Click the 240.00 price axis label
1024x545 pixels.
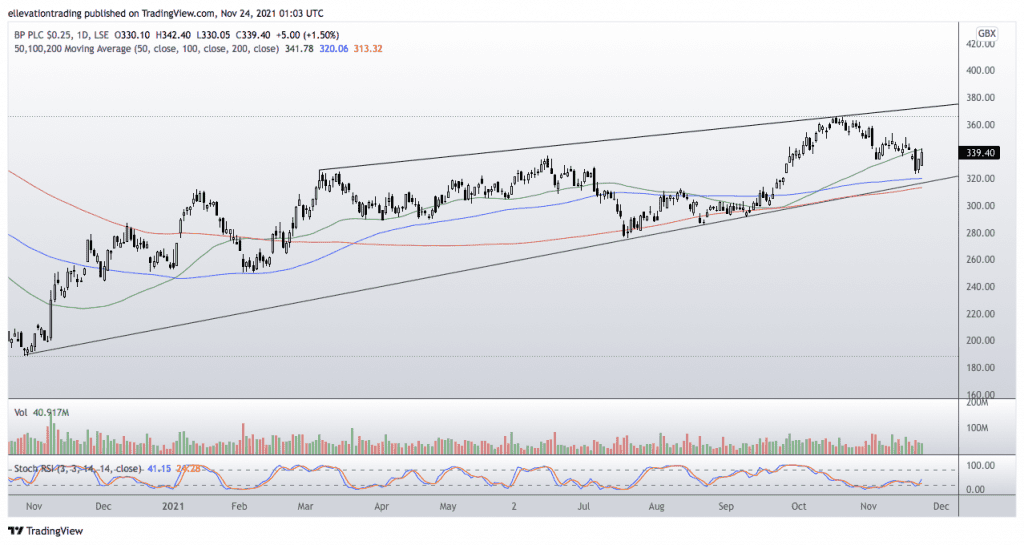pos(980,287)
